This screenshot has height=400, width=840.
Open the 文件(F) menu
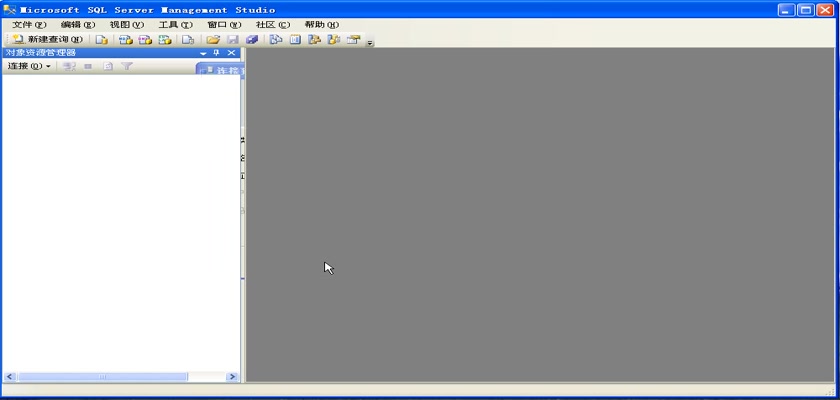tap(29, 25)
